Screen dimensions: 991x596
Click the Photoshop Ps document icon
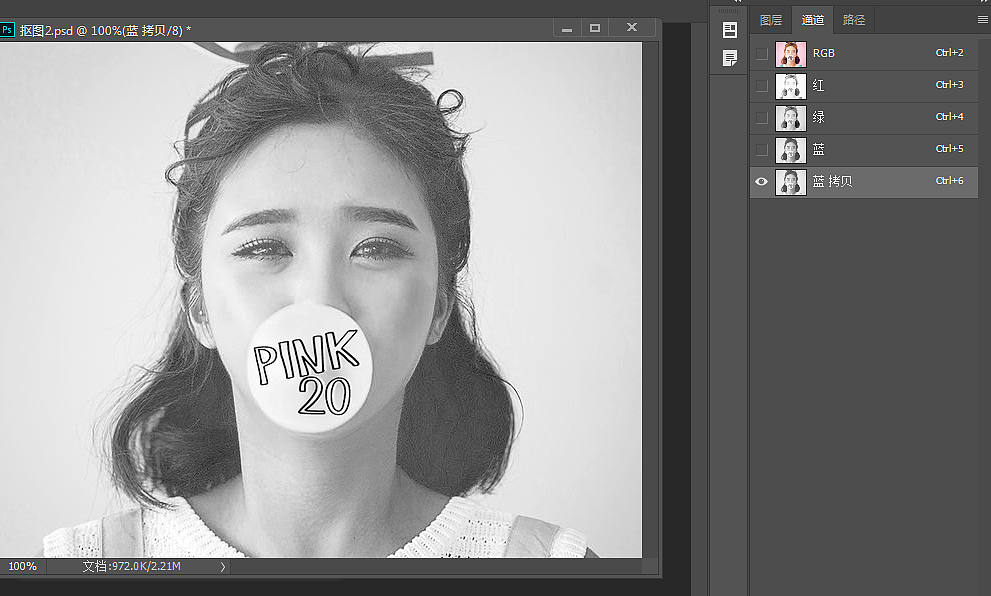click(x=7, y=30)
